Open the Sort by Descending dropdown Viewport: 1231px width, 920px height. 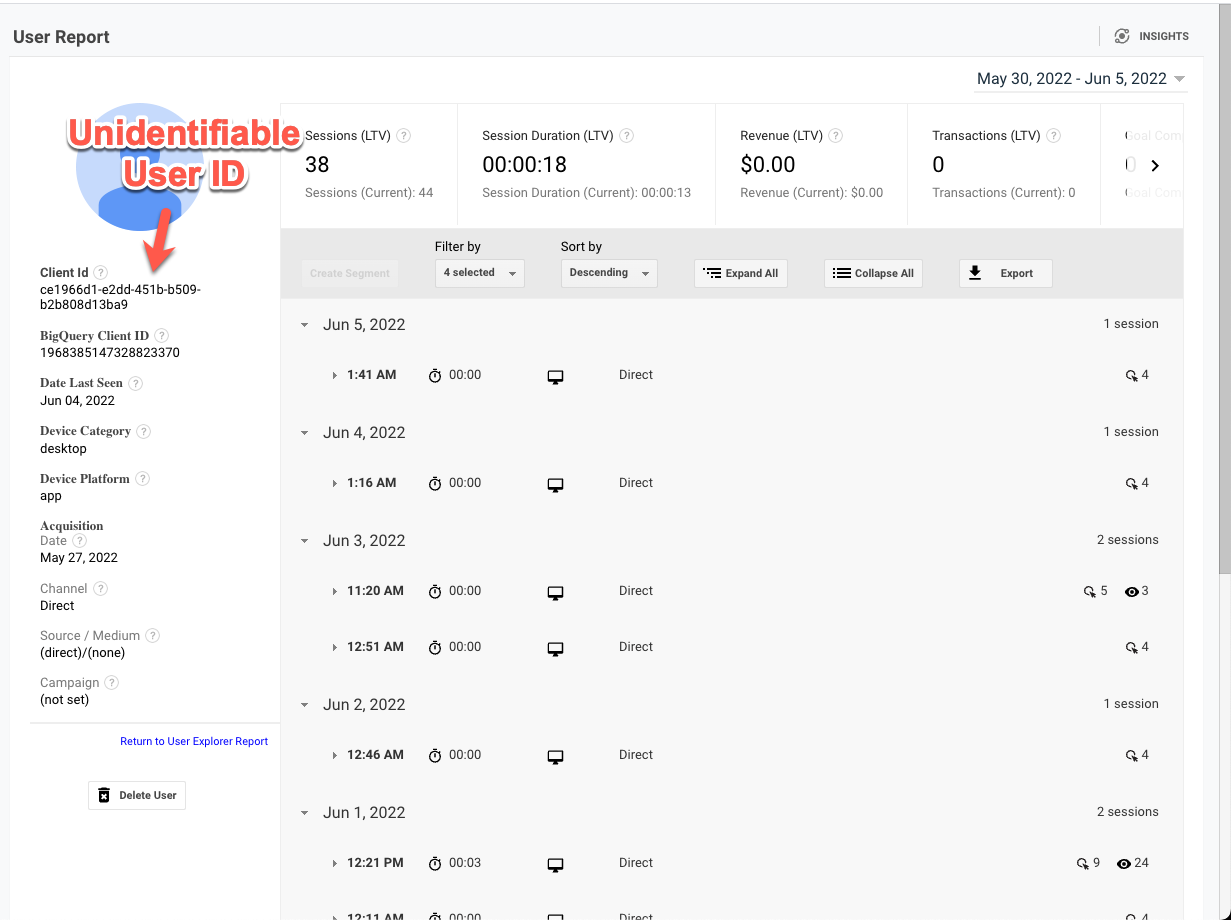pos(608,273)
